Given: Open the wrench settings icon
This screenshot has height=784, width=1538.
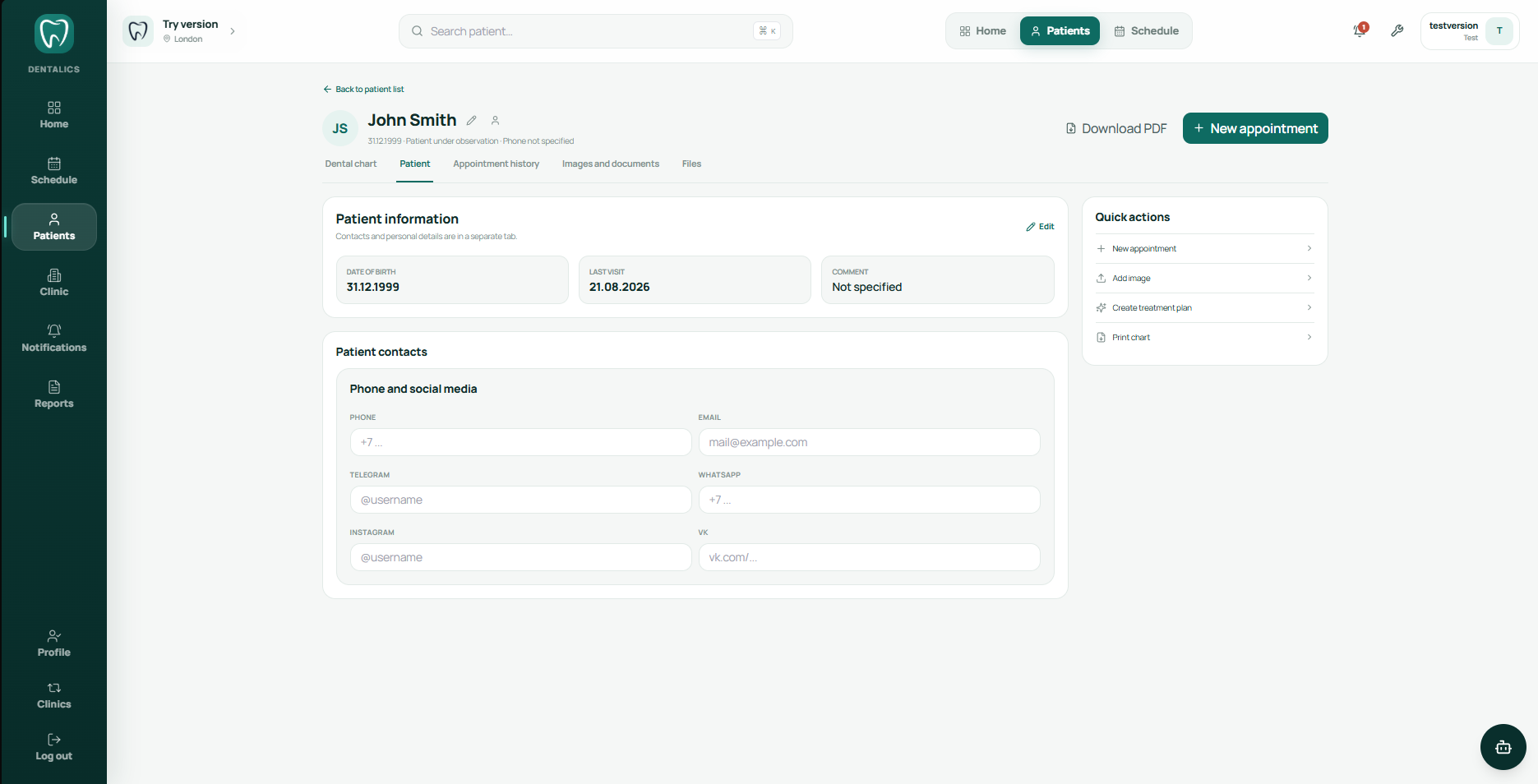Looking at the screenshot, I should [1397, 31].
